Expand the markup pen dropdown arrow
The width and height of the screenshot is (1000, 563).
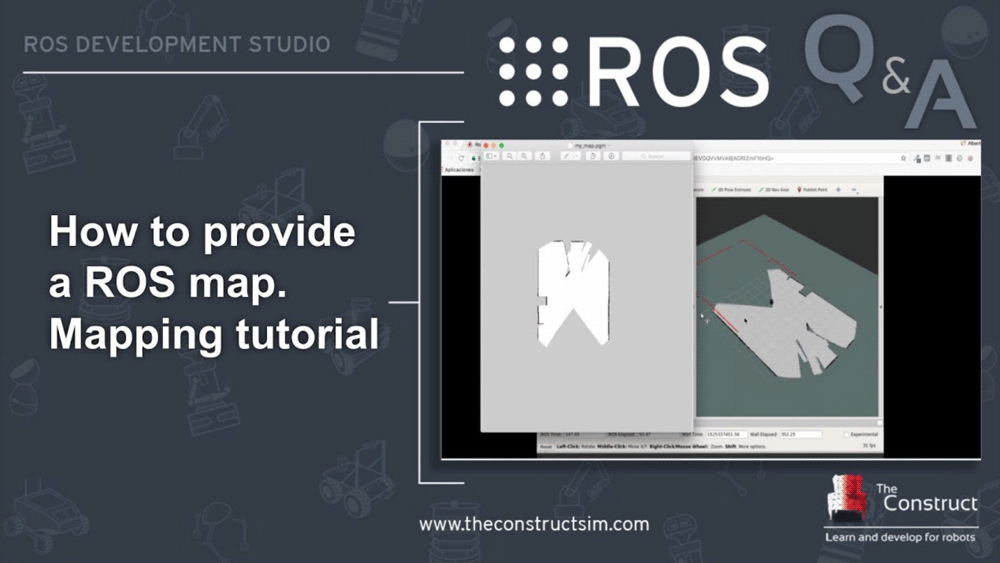click(577, 156)
